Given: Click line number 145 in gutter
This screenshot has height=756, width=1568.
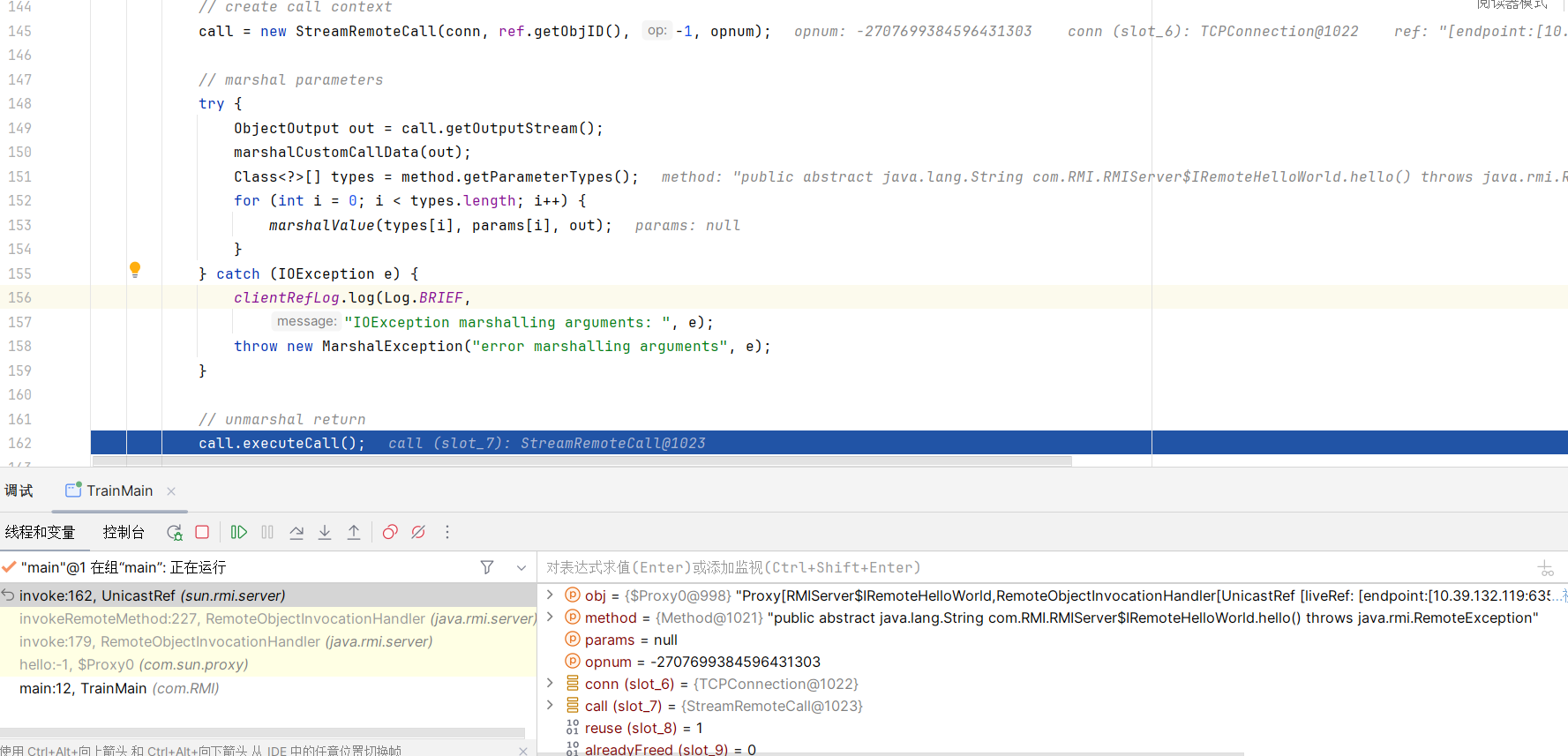Looking at the screenshot, I should pos(19,31).
